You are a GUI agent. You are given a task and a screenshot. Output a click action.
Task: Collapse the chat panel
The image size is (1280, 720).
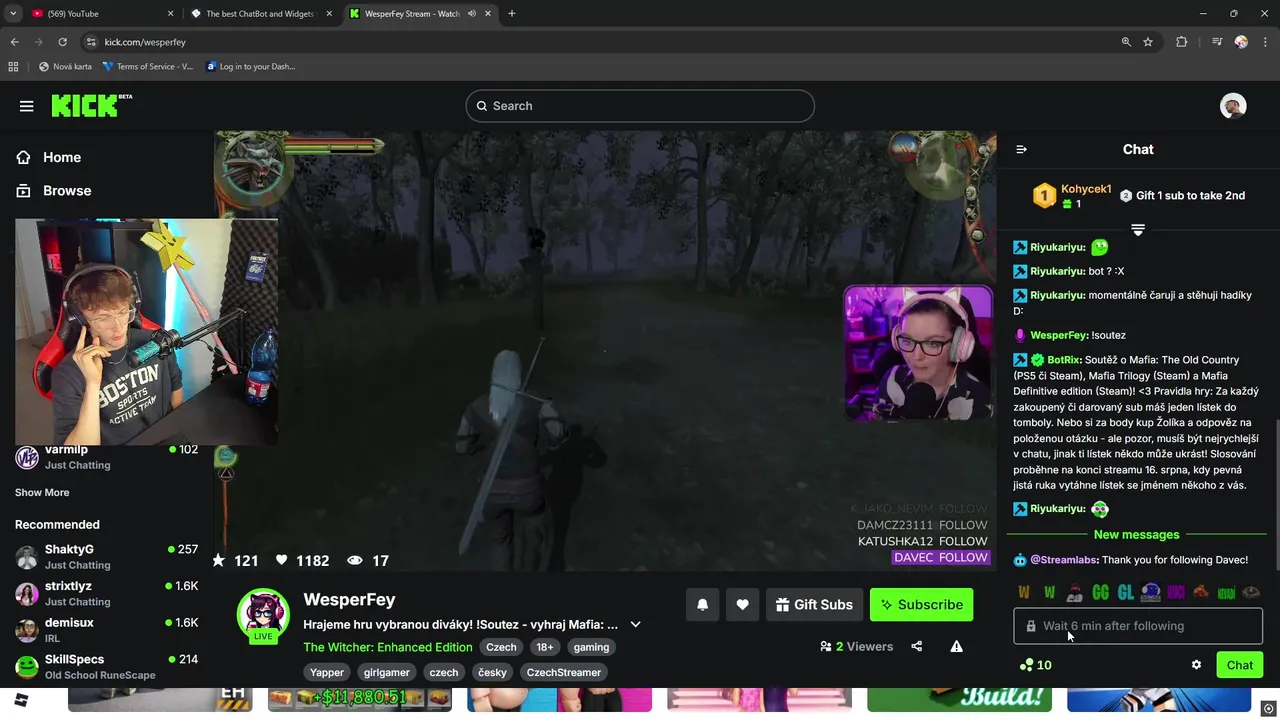point(1021,149)
